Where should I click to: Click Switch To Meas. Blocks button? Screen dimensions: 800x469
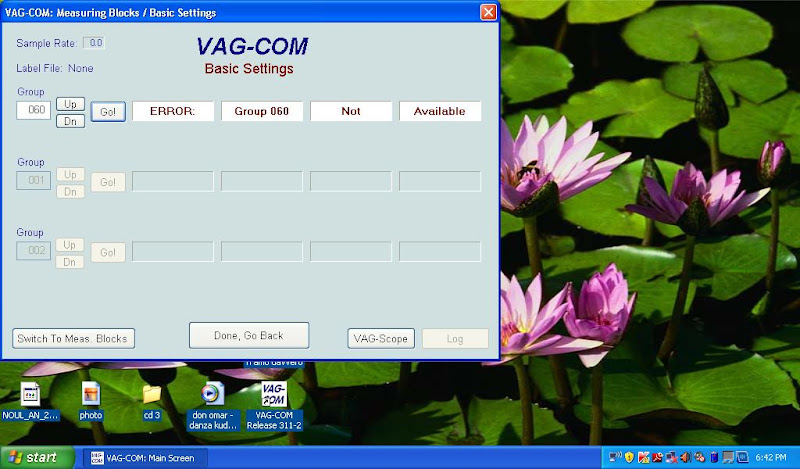point(73,338)
